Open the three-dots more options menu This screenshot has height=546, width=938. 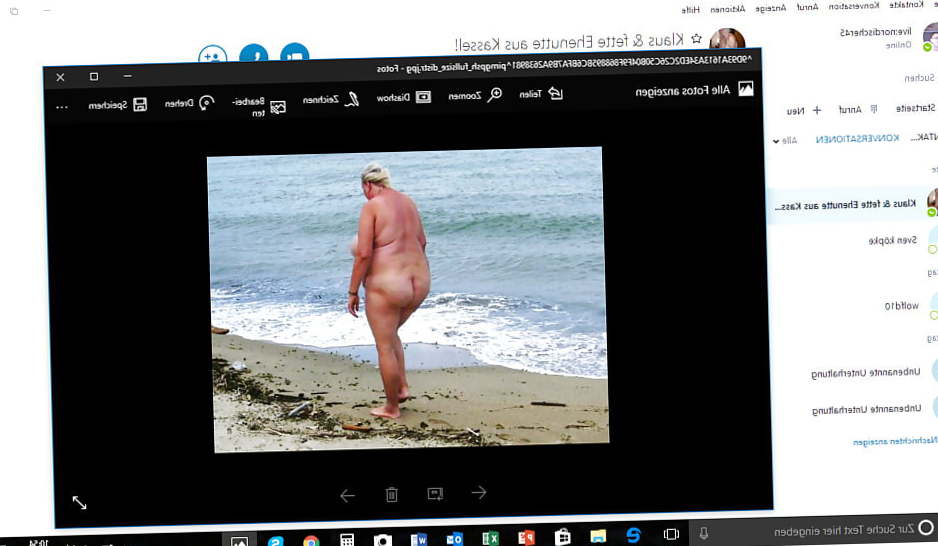tap(62, 105)
